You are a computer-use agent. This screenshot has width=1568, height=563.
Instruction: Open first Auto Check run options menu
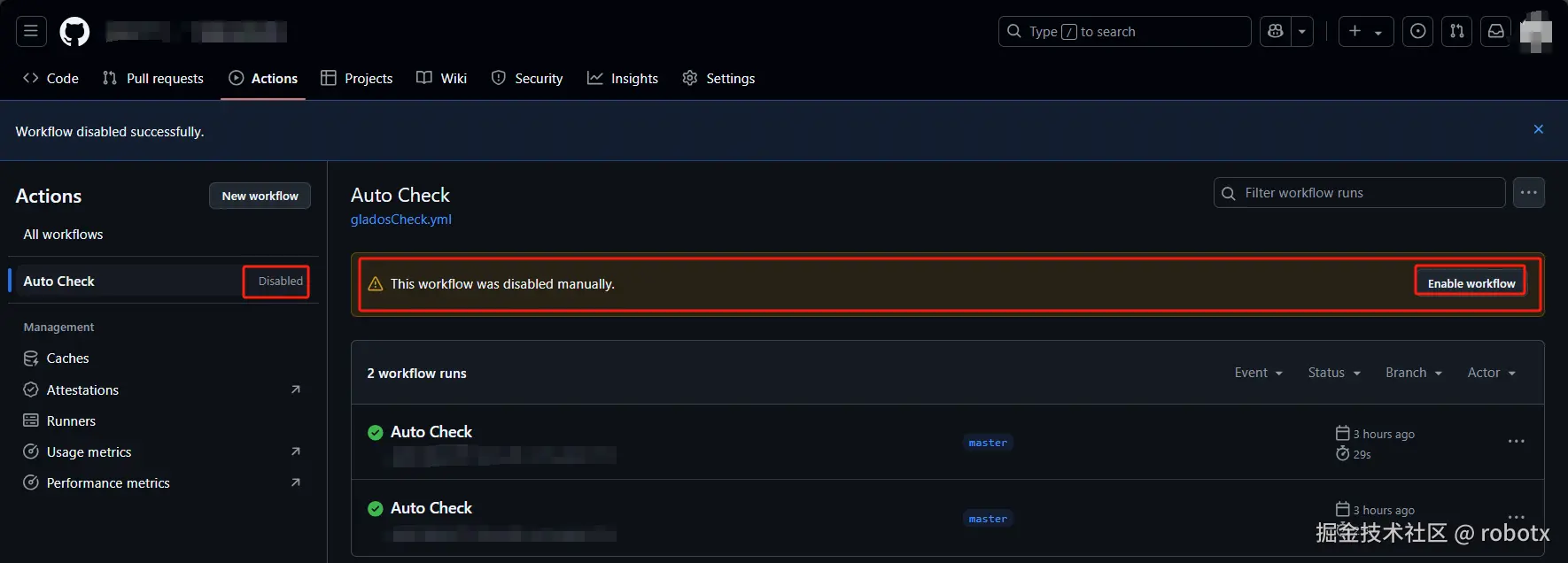(x=1517, y=442)
